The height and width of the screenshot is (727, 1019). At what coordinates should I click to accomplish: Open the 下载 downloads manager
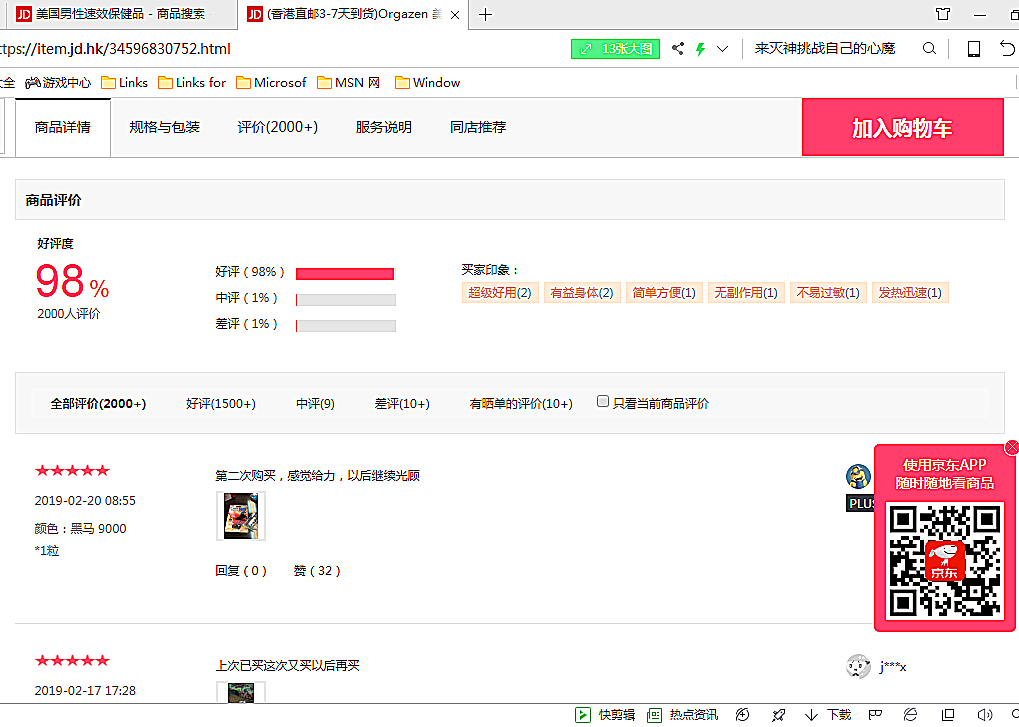(828, 715)
